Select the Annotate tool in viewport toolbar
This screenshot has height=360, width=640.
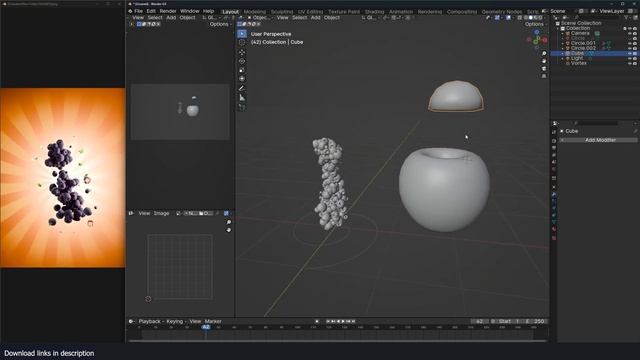pos(242,88)
